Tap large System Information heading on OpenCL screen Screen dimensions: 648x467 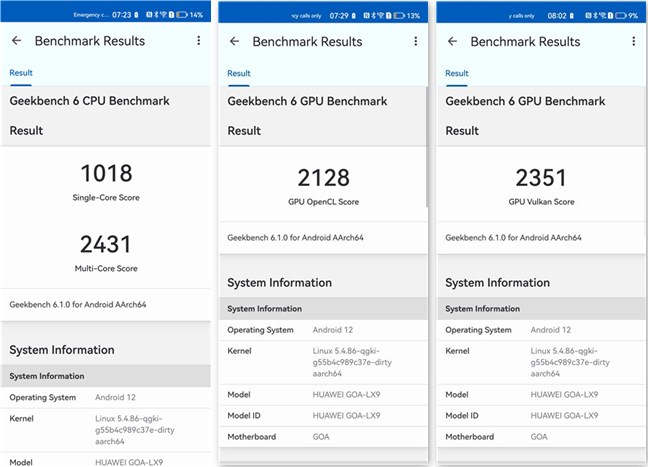(279, 283)
